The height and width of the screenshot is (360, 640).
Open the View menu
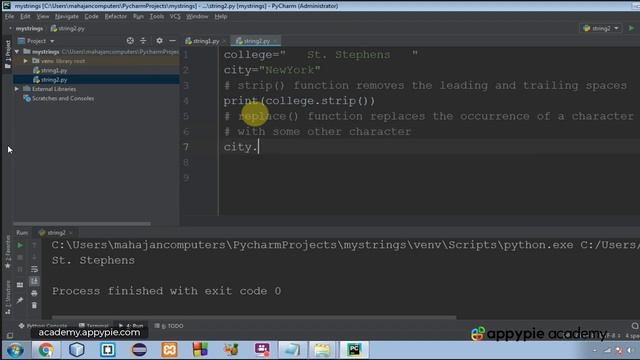(x=42, y=16)
